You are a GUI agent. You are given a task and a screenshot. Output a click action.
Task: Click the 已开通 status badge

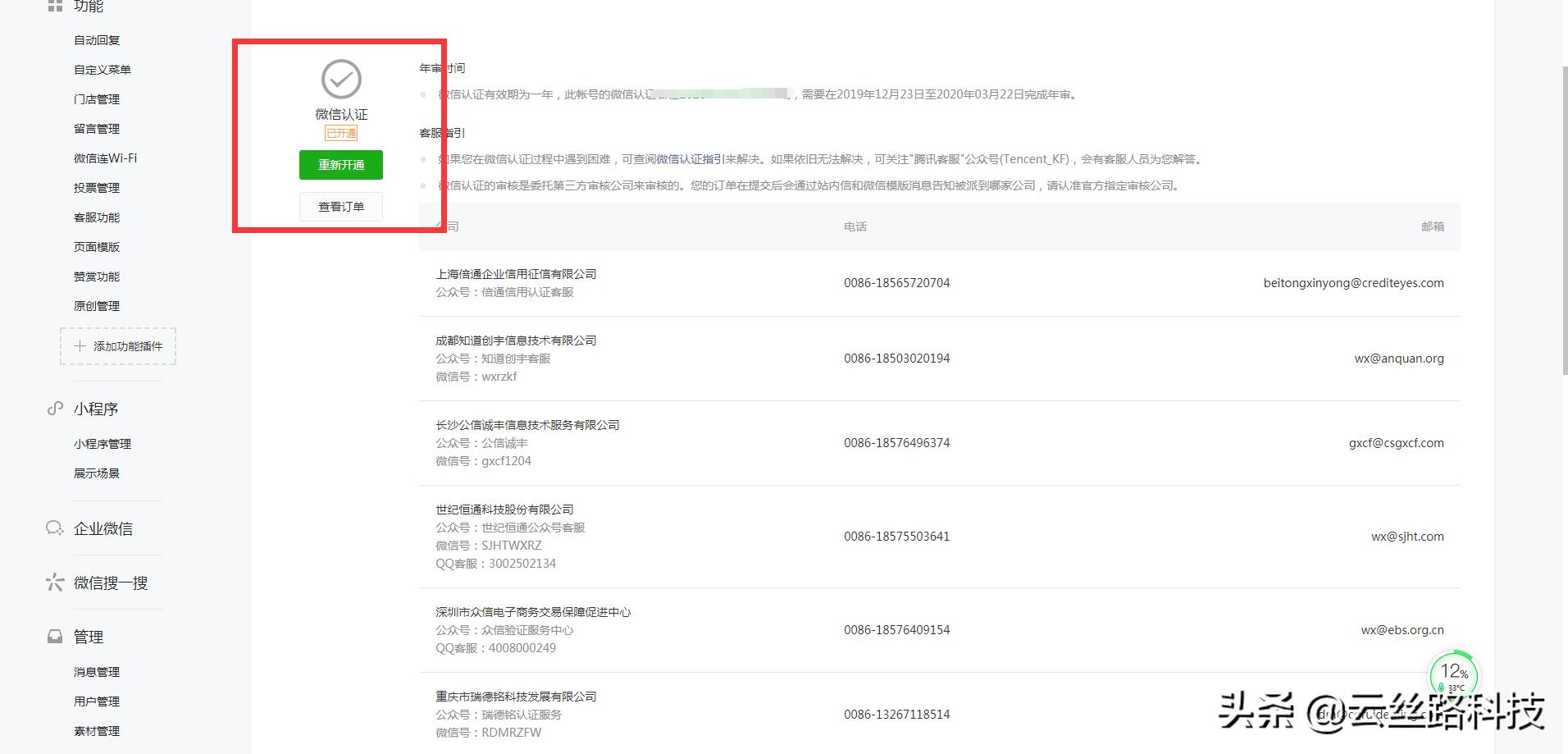click(x=341, y=132)
